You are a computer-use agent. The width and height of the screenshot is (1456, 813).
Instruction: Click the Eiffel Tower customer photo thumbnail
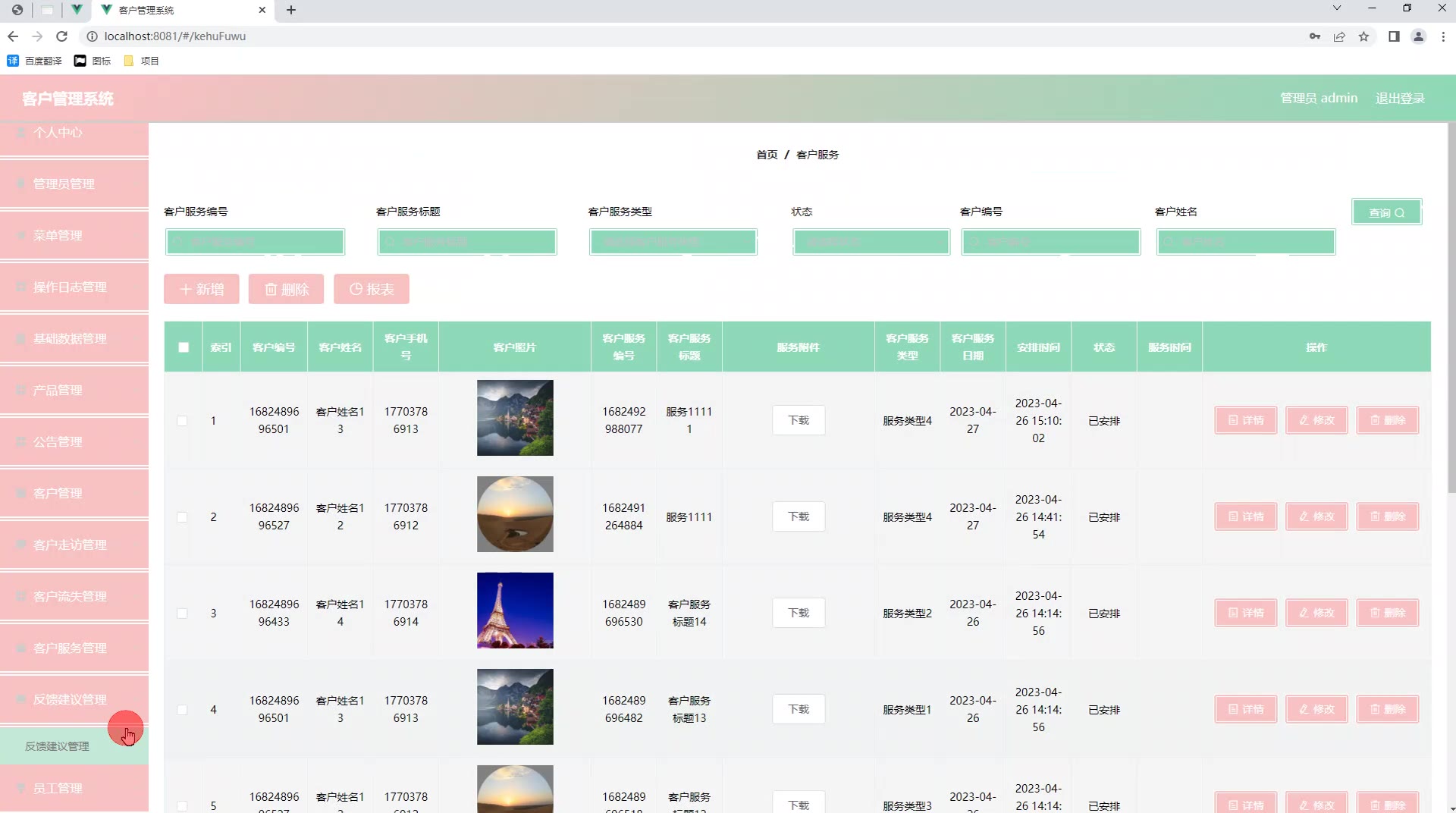(515, 611)
